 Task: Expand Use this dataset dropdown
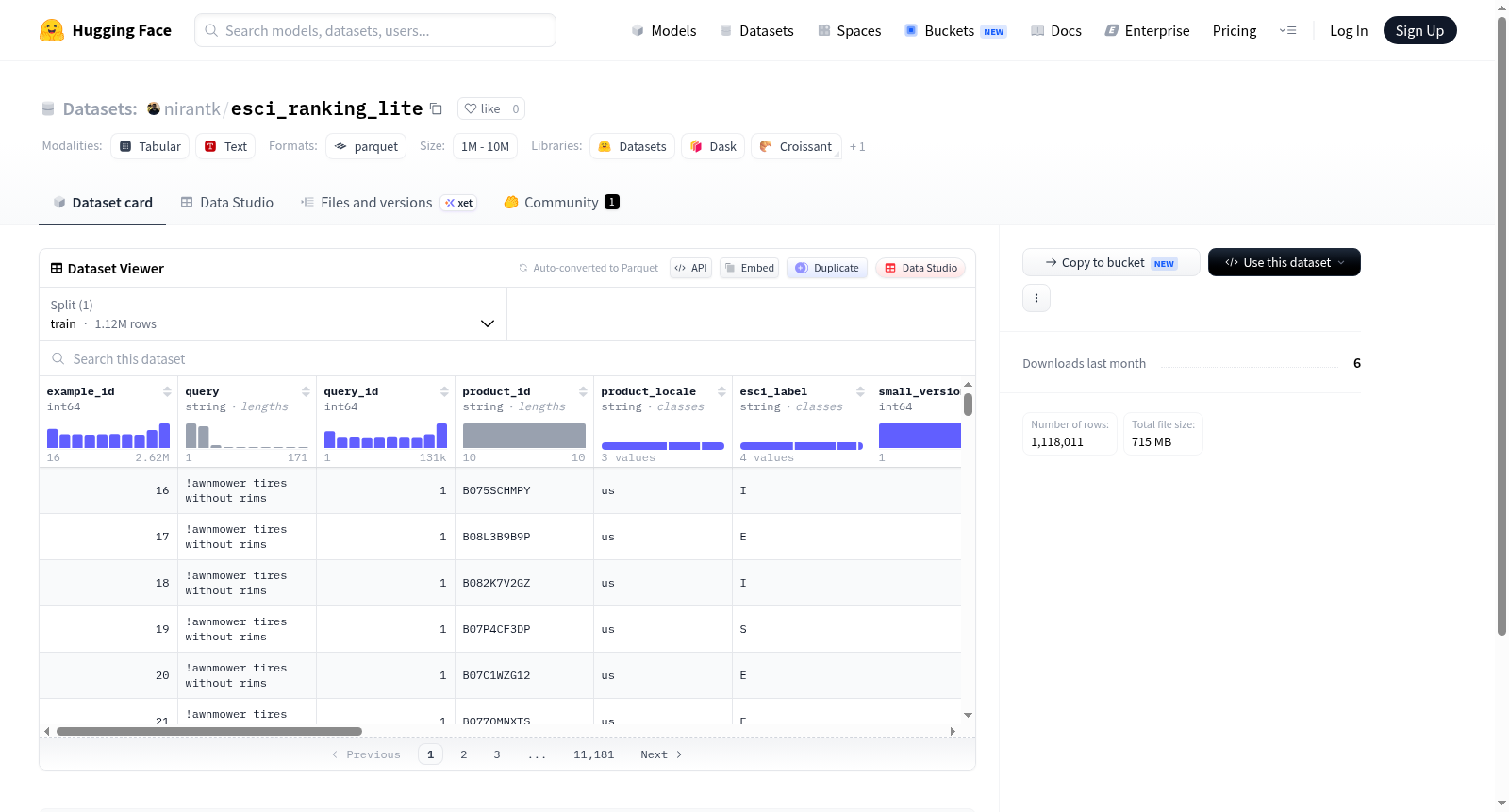coord(1285,262)
